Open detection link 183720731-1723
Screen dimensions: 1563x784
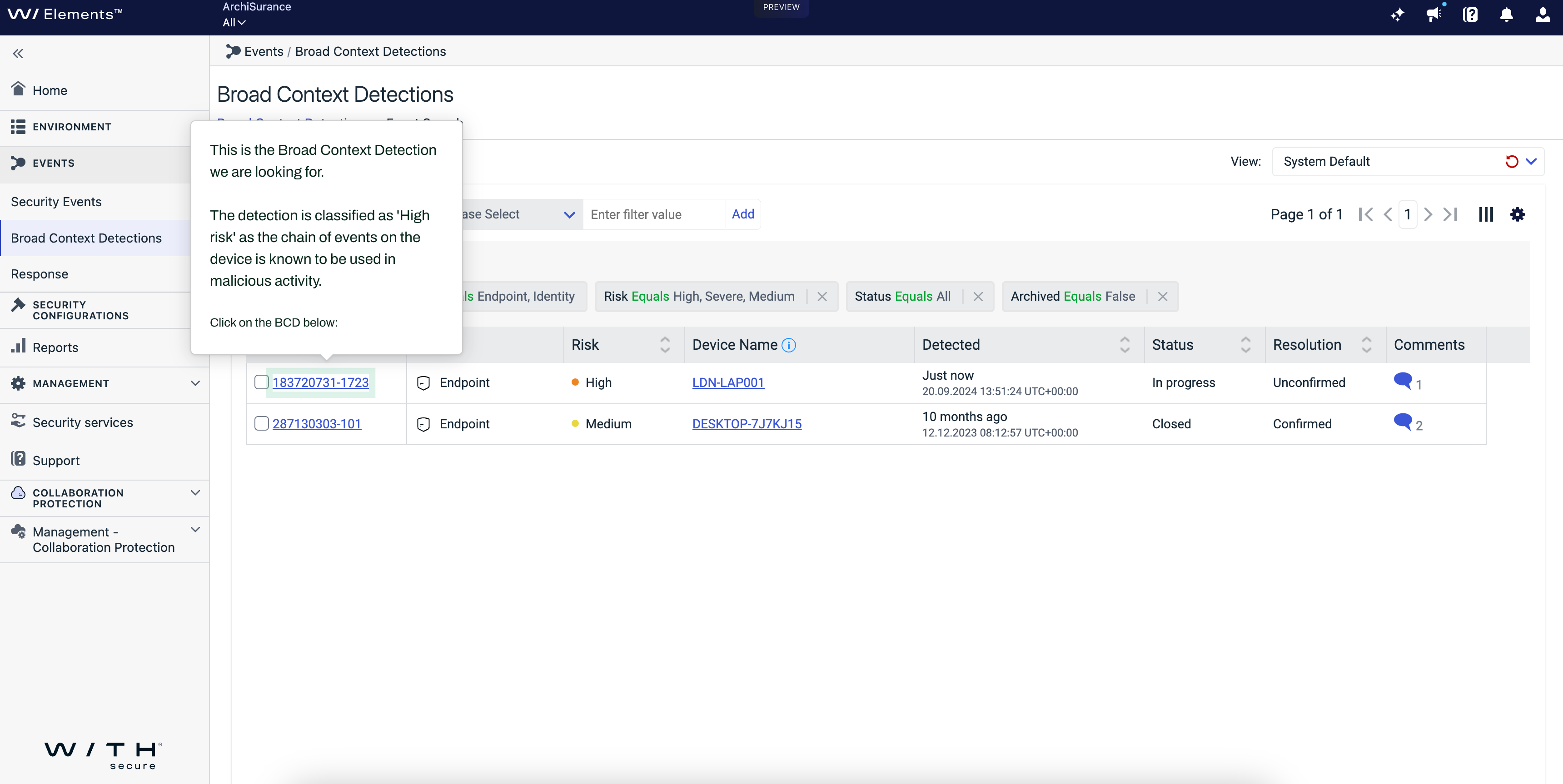pyautogui.click(x=320, y=382)
